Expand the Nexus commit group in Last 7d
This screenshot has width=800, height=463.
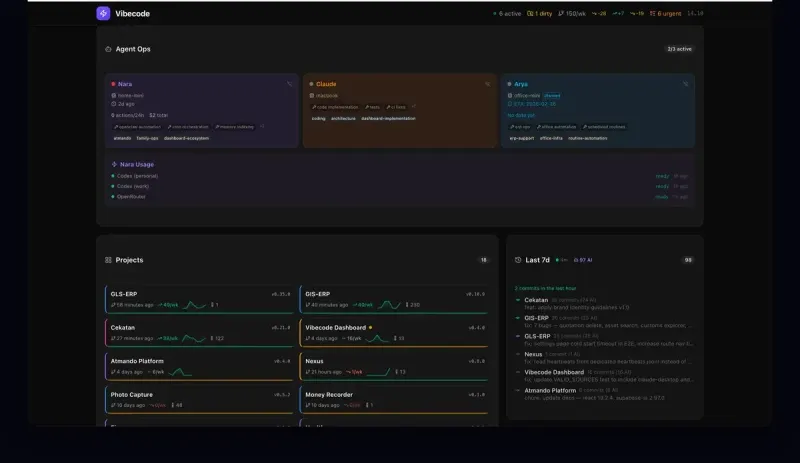pos(518,354)
